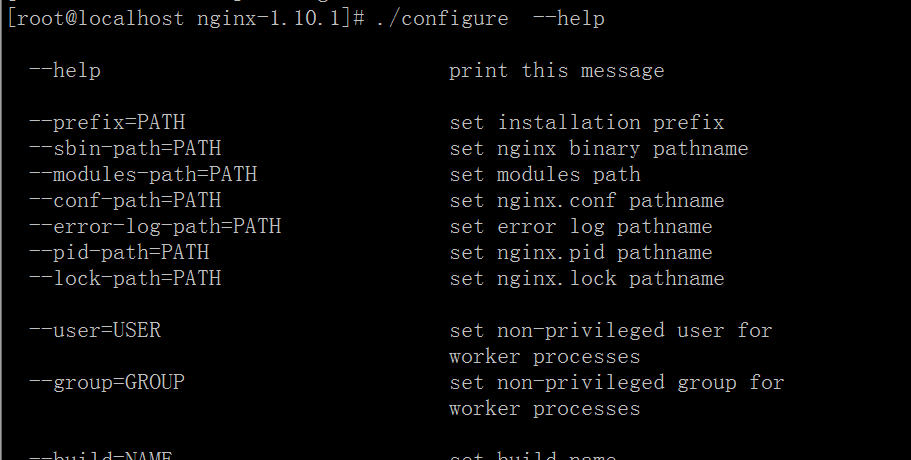Click the "--modules-path=PATH" option
The image size is (911, 460).
(144, 175)
